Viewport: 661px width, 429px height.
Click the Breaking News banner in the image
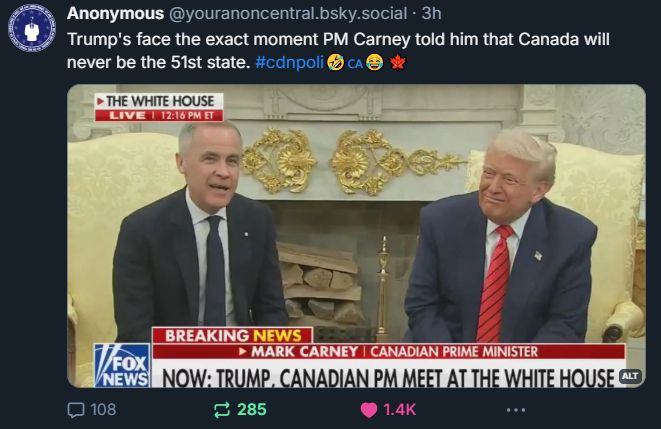pyautogui.click(x=232, y=336)
